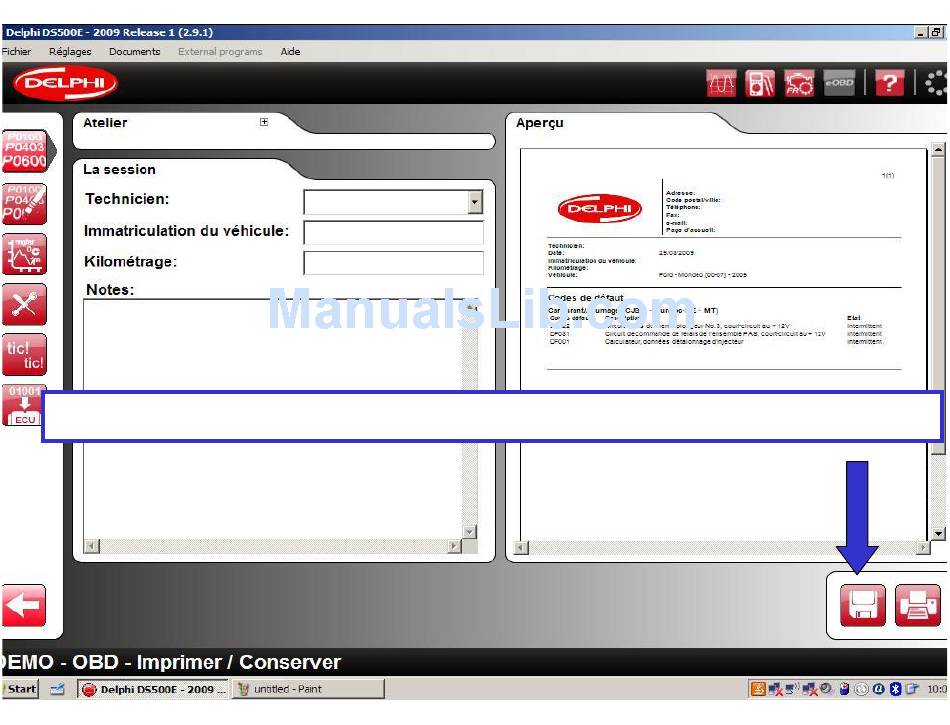The height and width of the screenshot is (725, 950).
Task: Select the erase fault codes sidebar icon
Action: 24,204
